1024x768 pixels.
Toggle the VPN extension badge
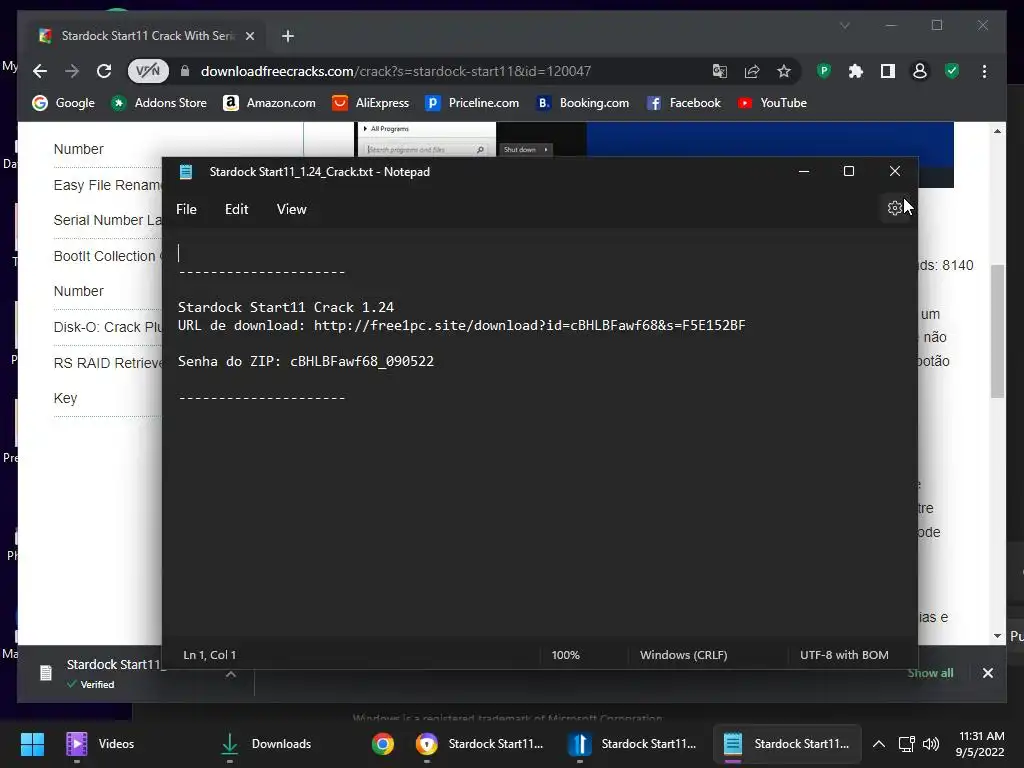point(148,71)
